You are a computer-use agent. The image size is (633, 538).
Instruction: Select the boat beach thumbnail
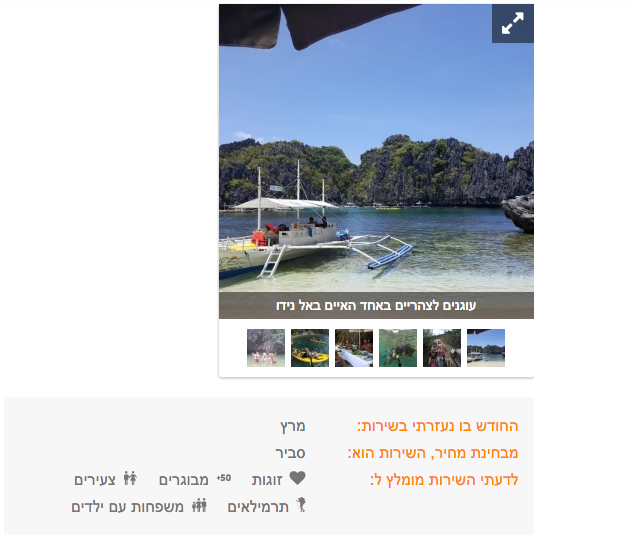click(x=486, y=348)
